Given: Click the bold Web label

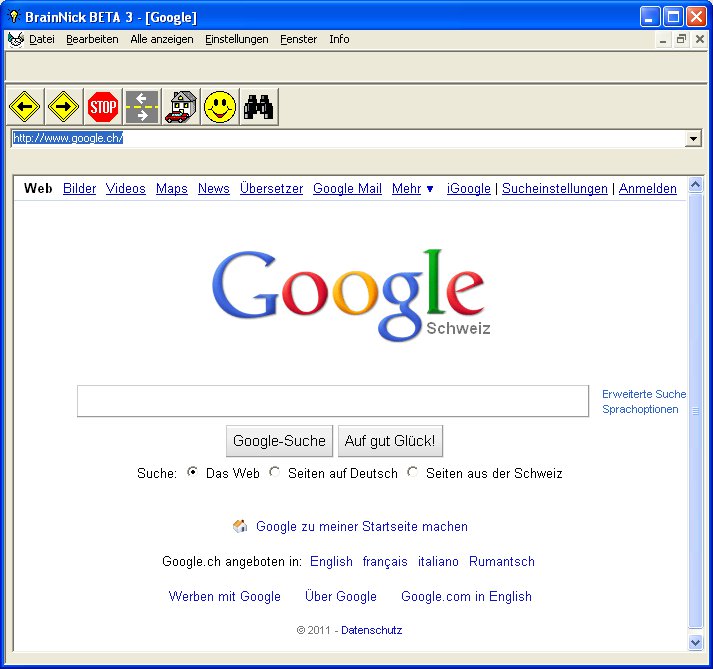Looking at the screenshot, I should click(x=38, y=188).
